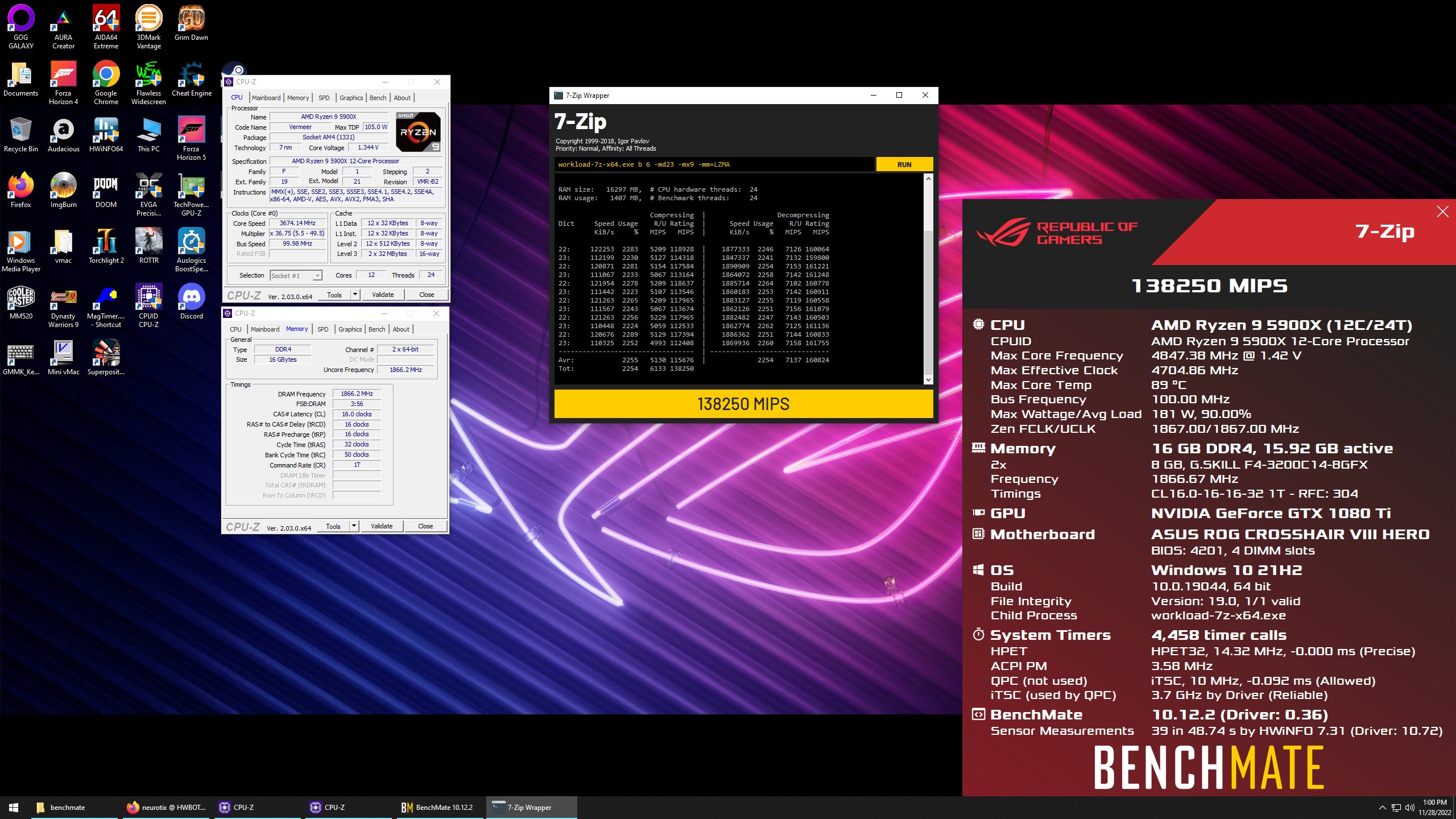This screenshot has height=819, width=1456.
Task: Launch Flawless Widescreen shortcut
Action: [148, 82]
